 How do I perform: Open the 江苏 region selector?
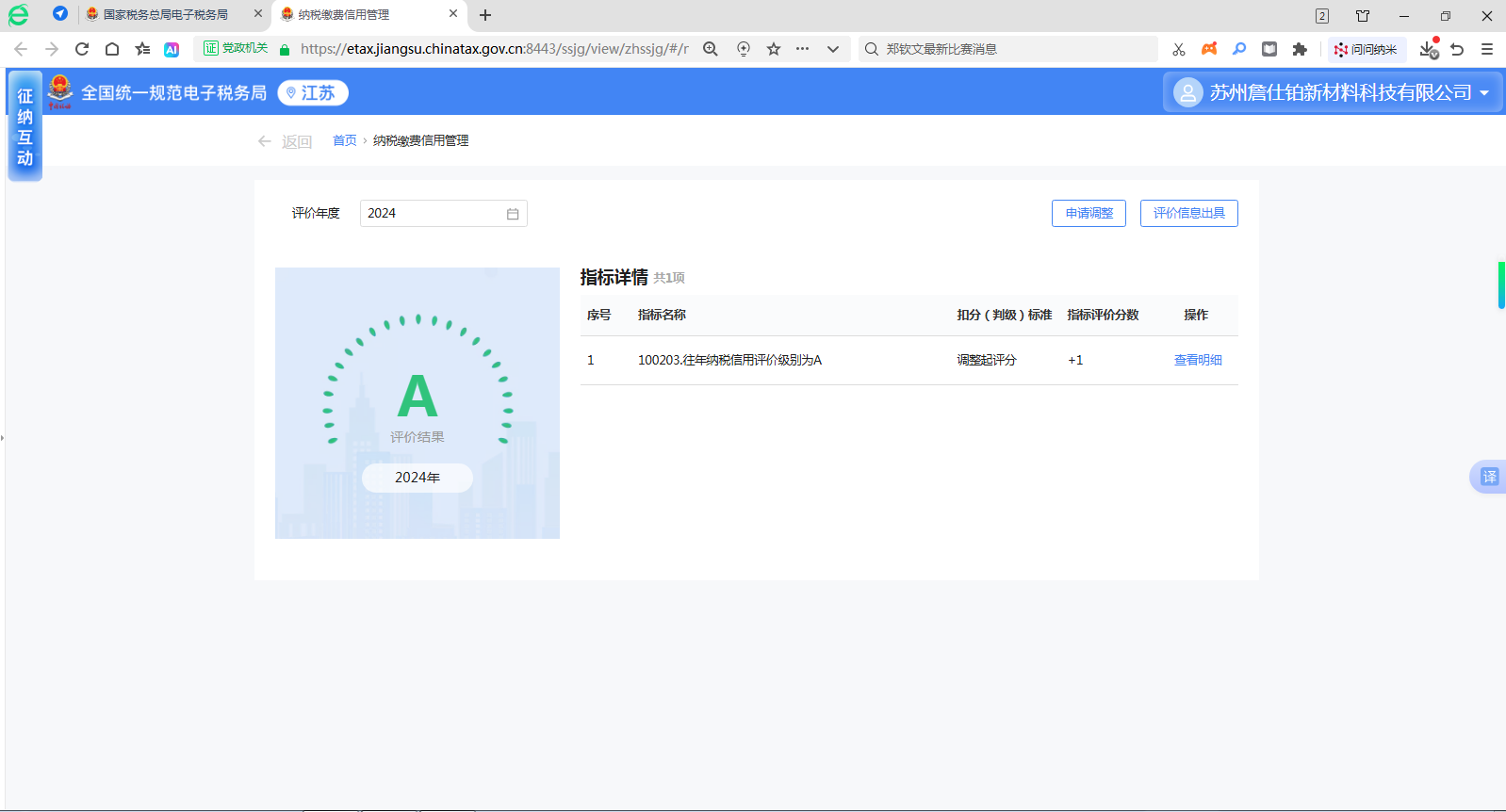tap(313, 93)
